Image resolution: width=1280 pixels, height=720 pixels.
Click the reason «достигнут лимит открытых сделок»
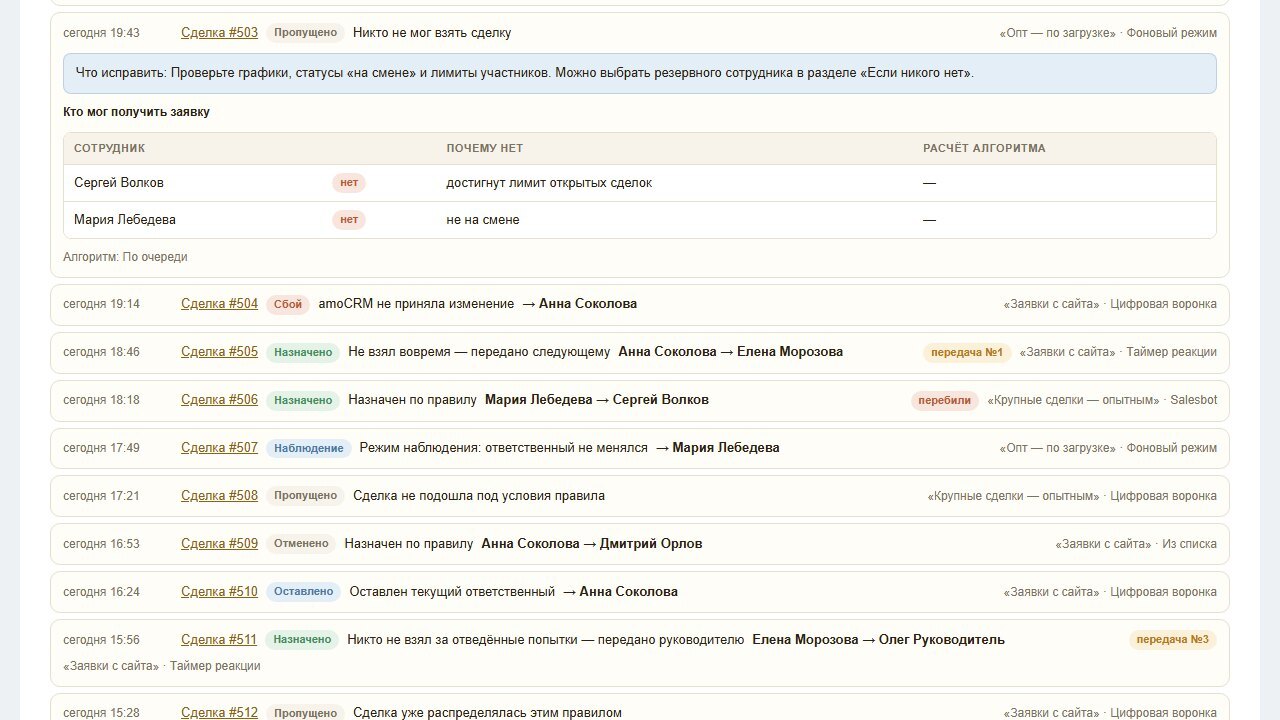coord(549,183)
